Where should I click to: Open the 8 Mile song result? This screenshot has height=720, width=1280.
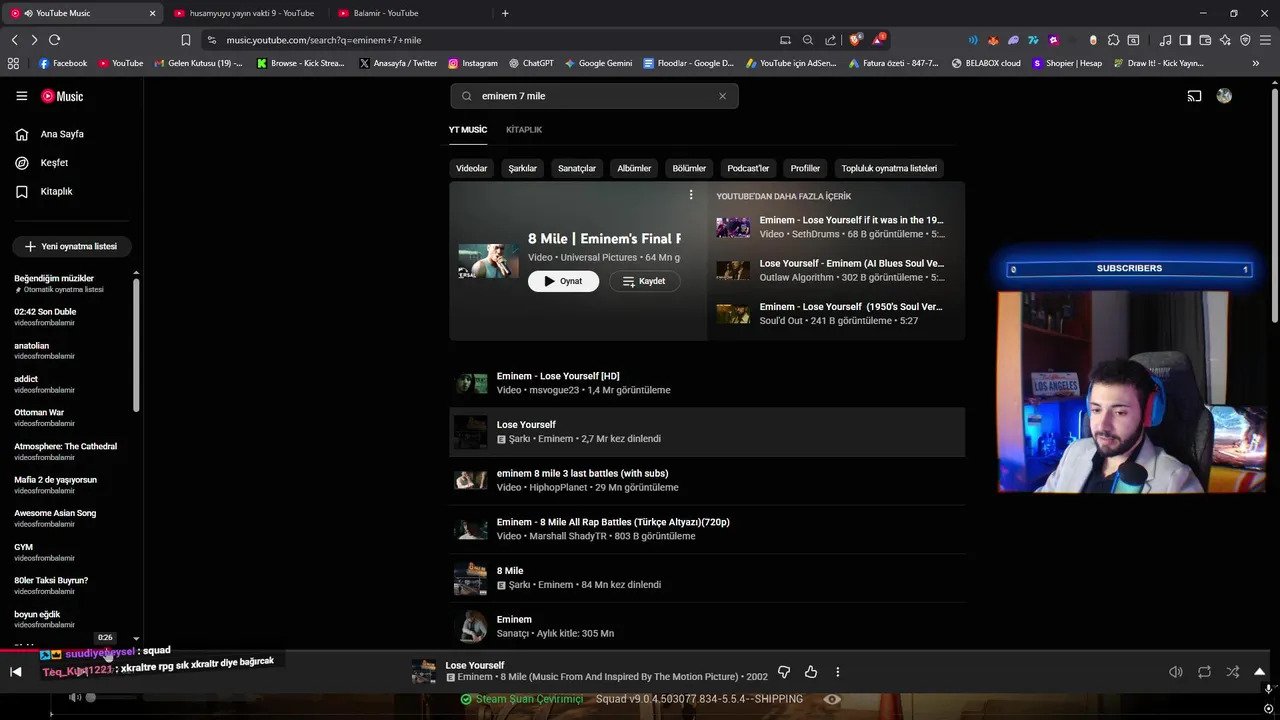coord(707,578)
